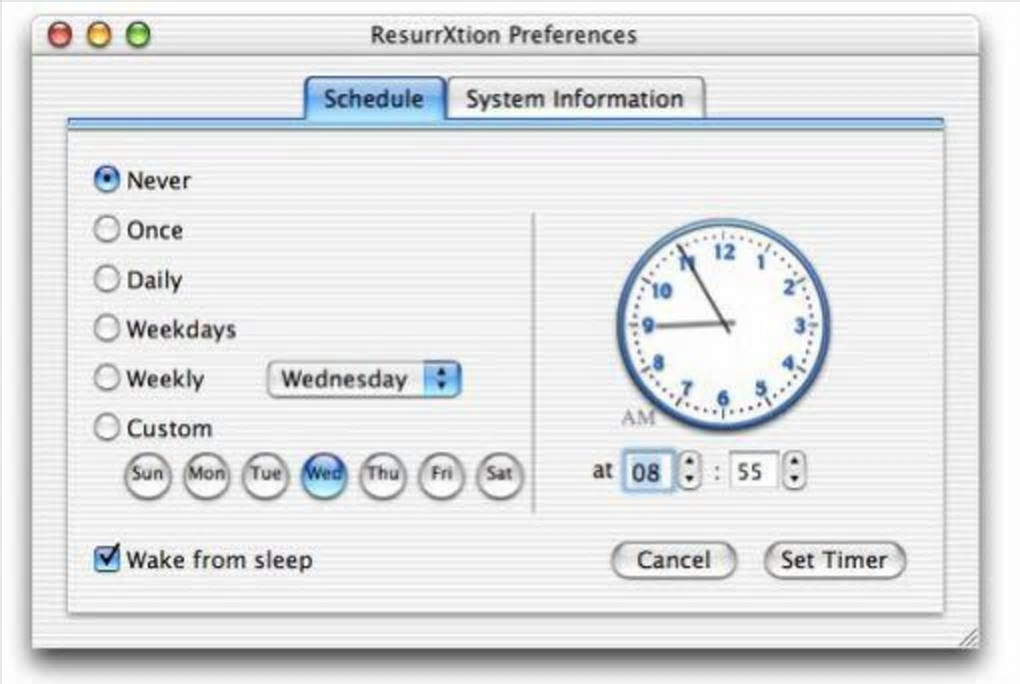Deselect the highlighted Wed day button
Viewport: 1020px width, 684px height.
[x=324, y=474]
